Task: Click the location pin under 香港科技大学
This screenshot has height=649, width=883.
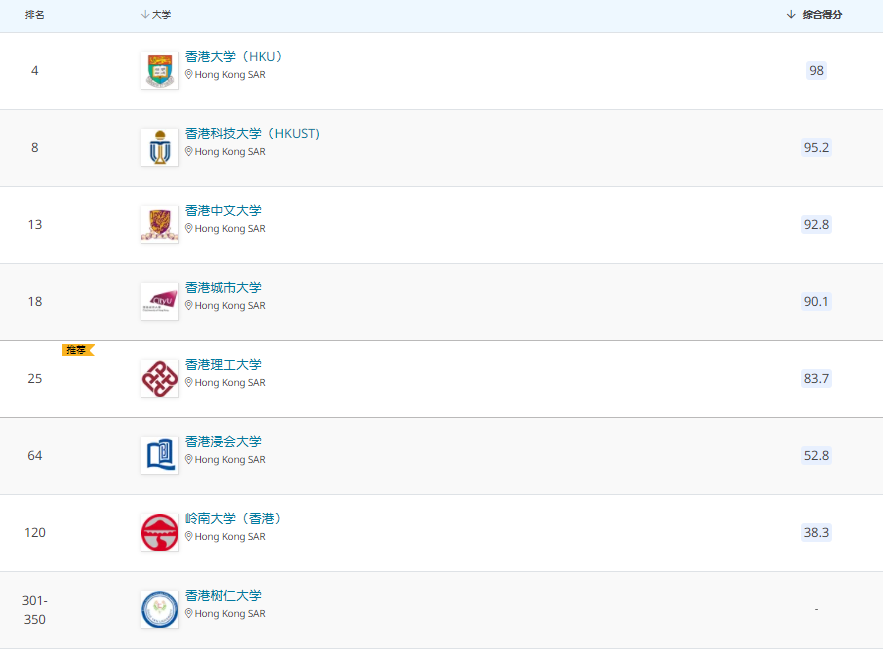Action: click(189, 152)
